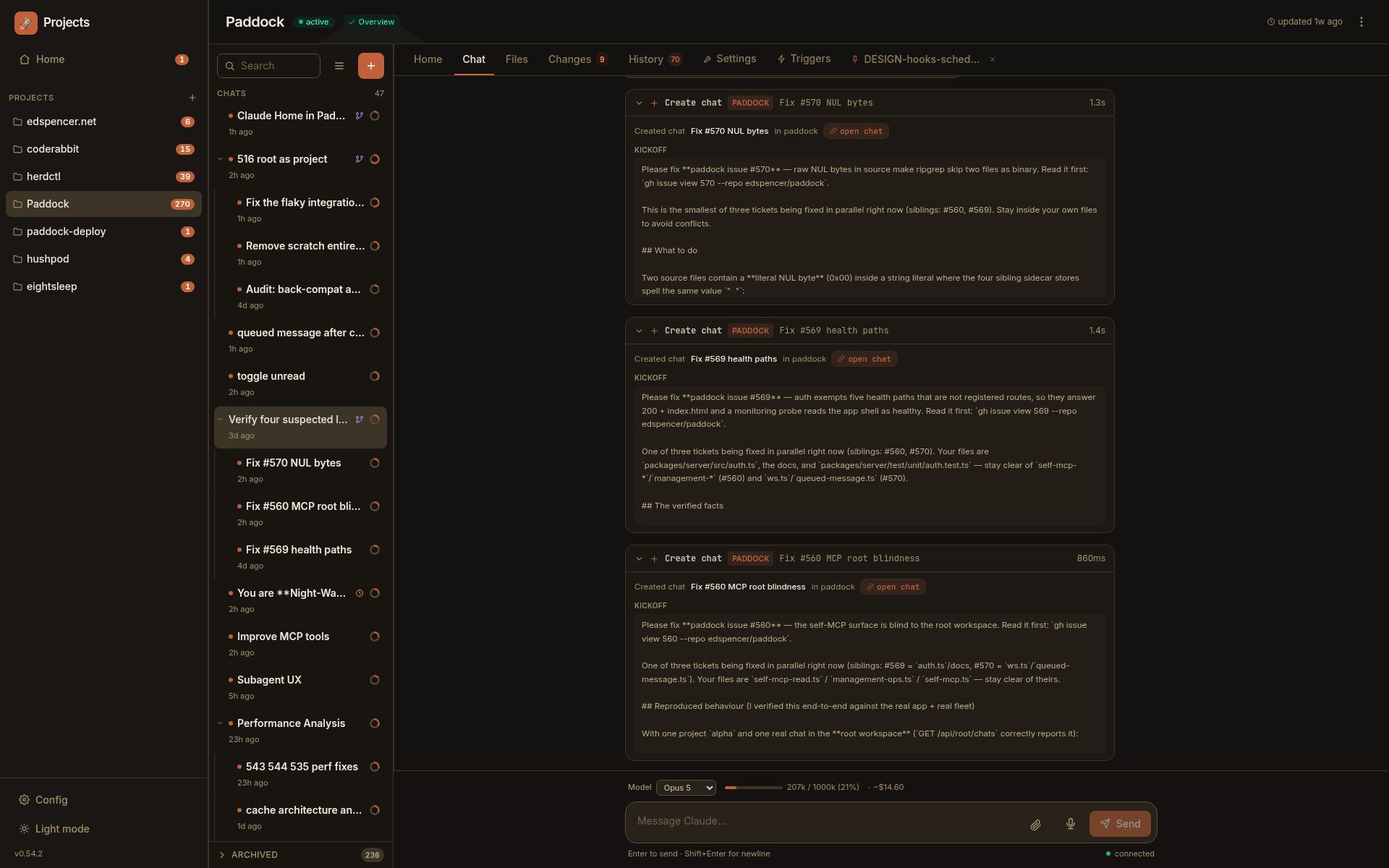Viewport: 1389px width, 868px height.
Task: Click branch icon on Verify four suspected chat
Action: tap(359, 420)
